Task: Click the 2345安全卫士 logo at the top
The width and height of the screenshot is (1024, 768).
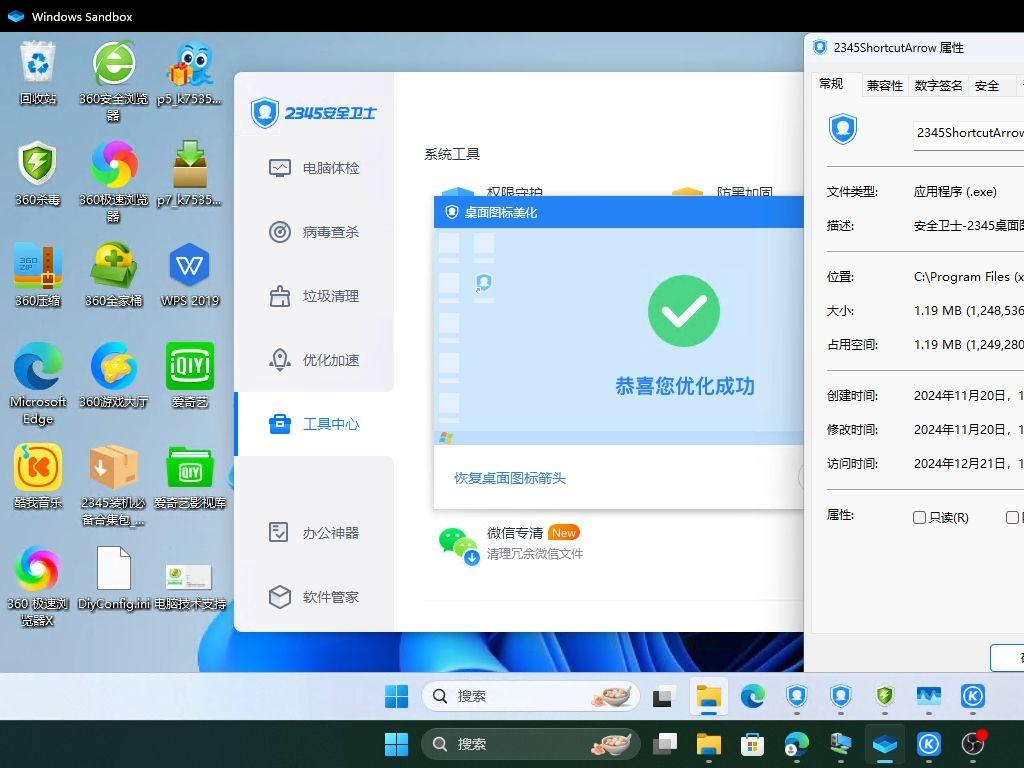Action: click(314, 112)
